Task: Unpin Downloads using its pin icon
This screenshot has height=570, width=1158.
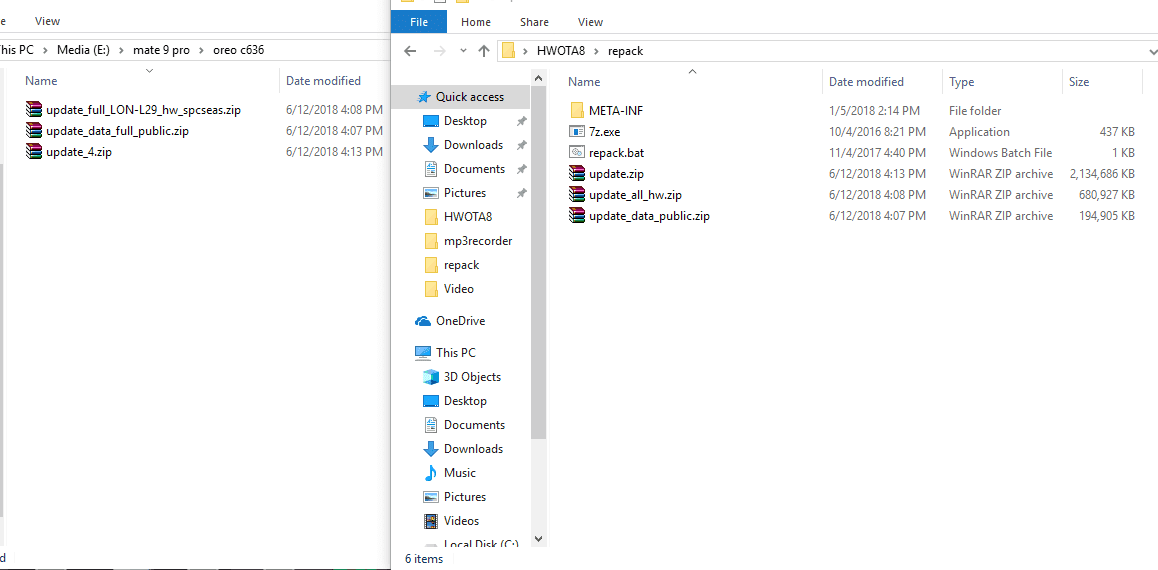Action: (x=521, y=145)
